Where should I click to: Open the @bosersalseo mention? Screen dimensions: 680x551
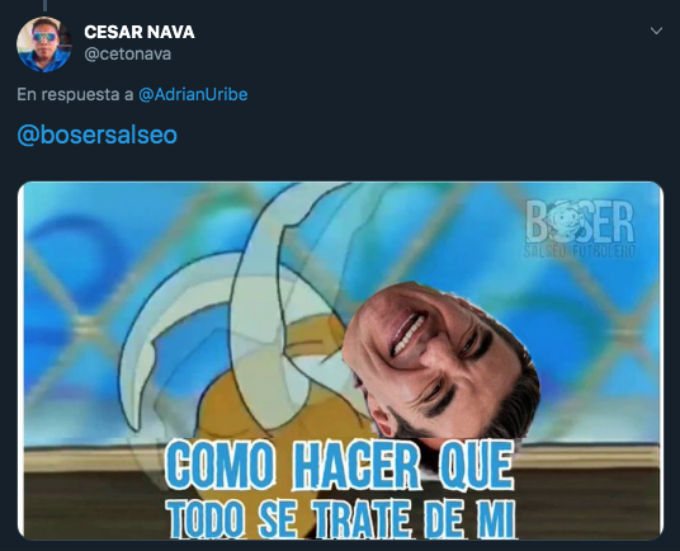tap(97, 135)
